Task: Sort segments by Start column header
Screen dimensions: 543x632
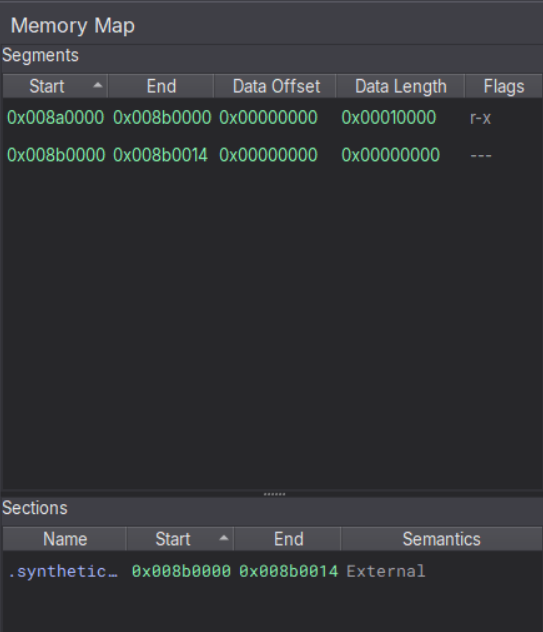Action: [55, 86]
